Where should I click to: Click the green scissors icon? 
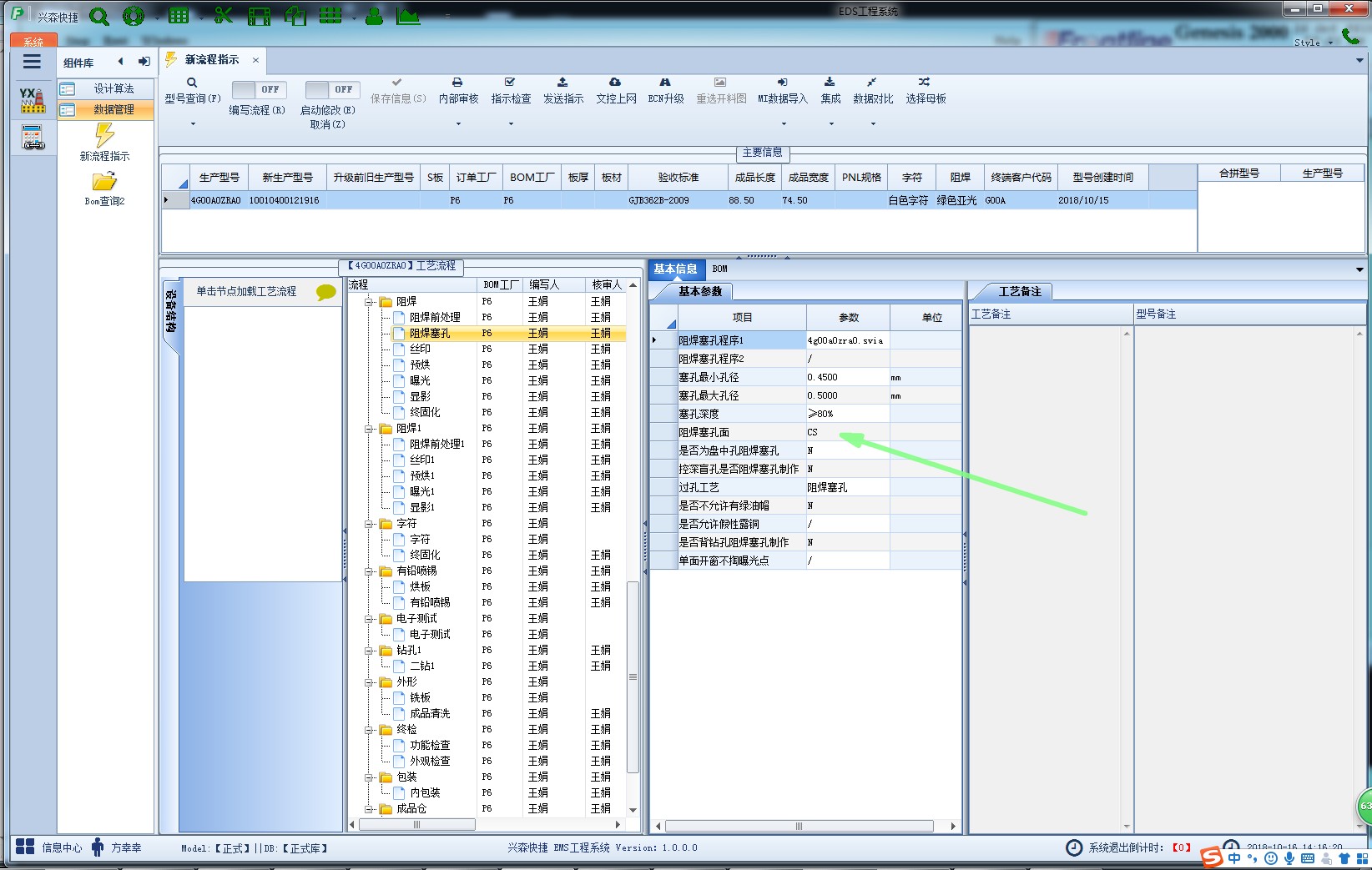click(223, 16)
